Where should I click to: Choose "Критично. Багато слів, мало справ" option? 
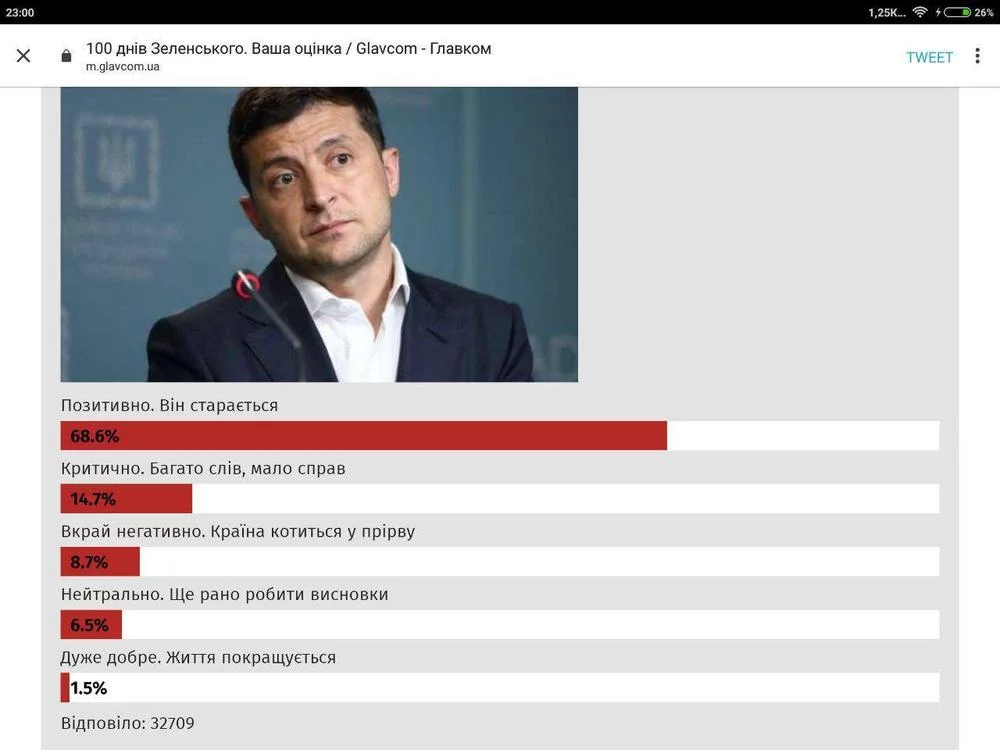pyautogui.click(x=203, y=468)
